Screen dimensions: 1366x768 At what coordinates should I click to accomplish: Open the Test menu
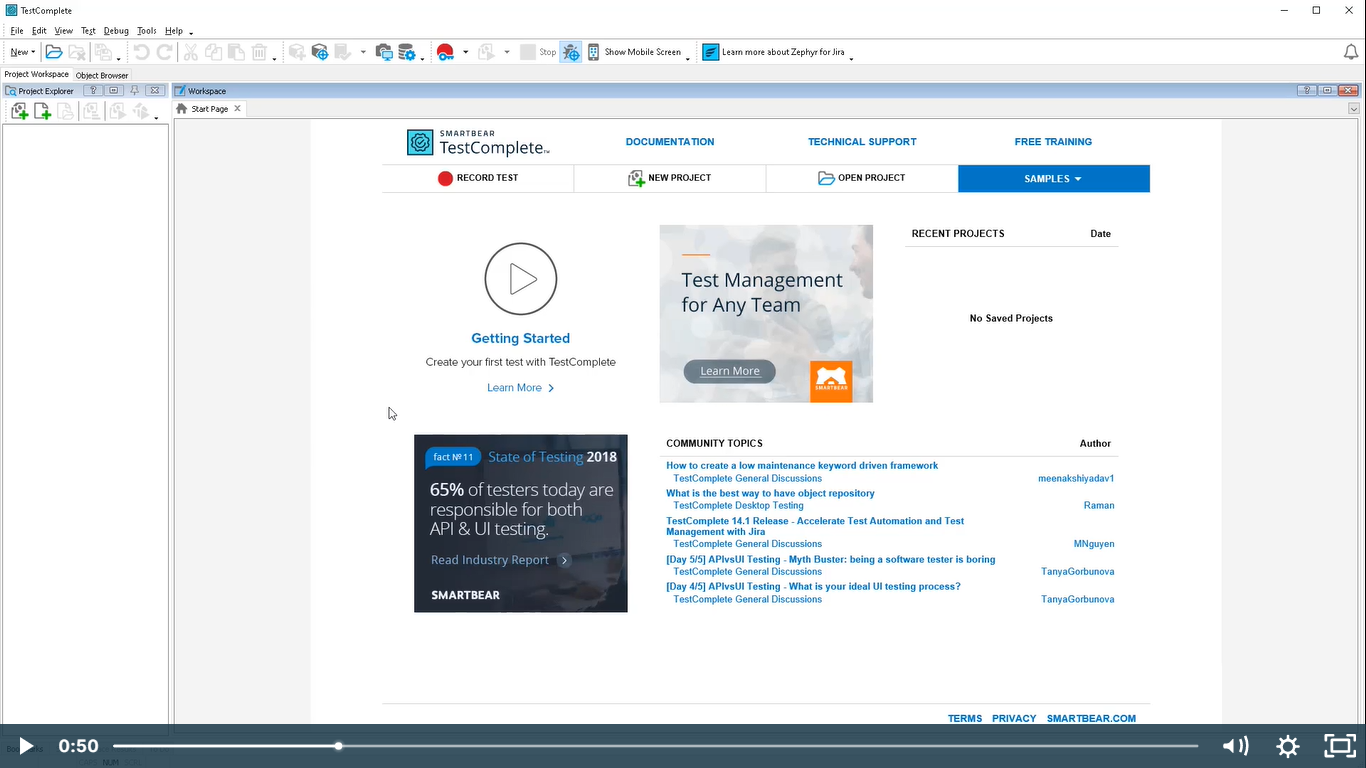(88, 31)
